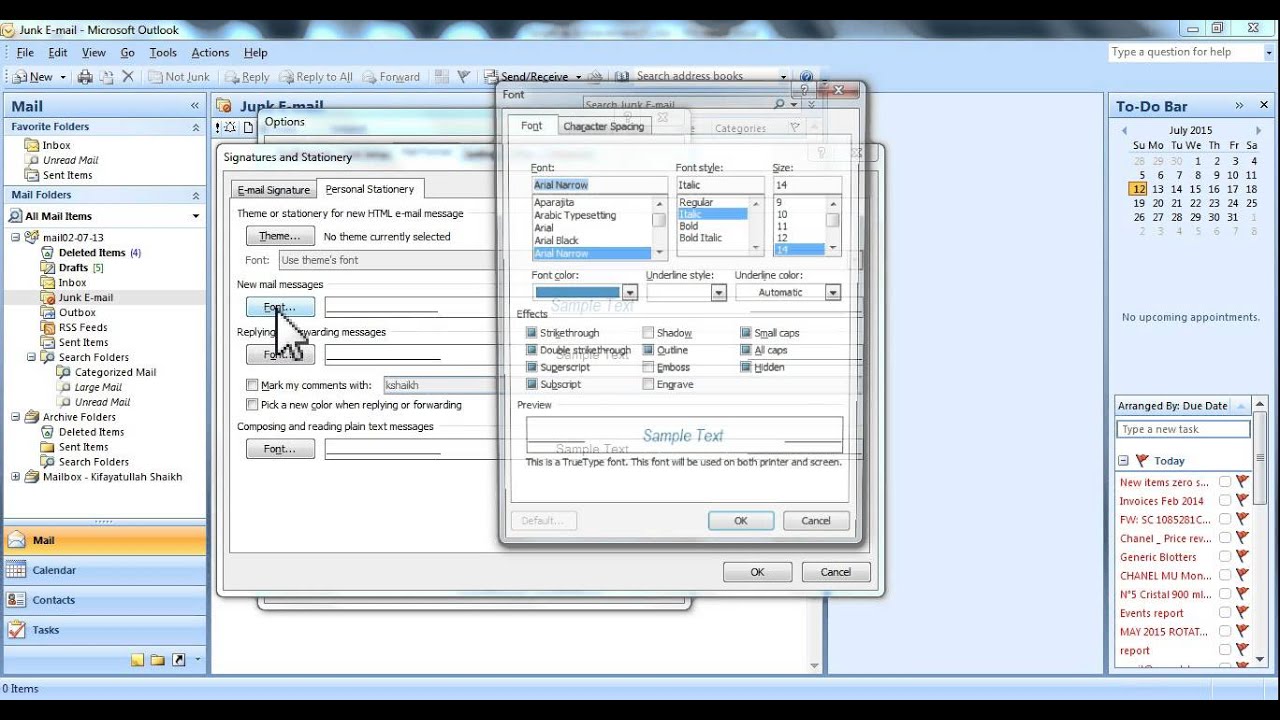Click the New mail toolbar icon
This screenshot has width=1280, height=720.
pos(32,76)
